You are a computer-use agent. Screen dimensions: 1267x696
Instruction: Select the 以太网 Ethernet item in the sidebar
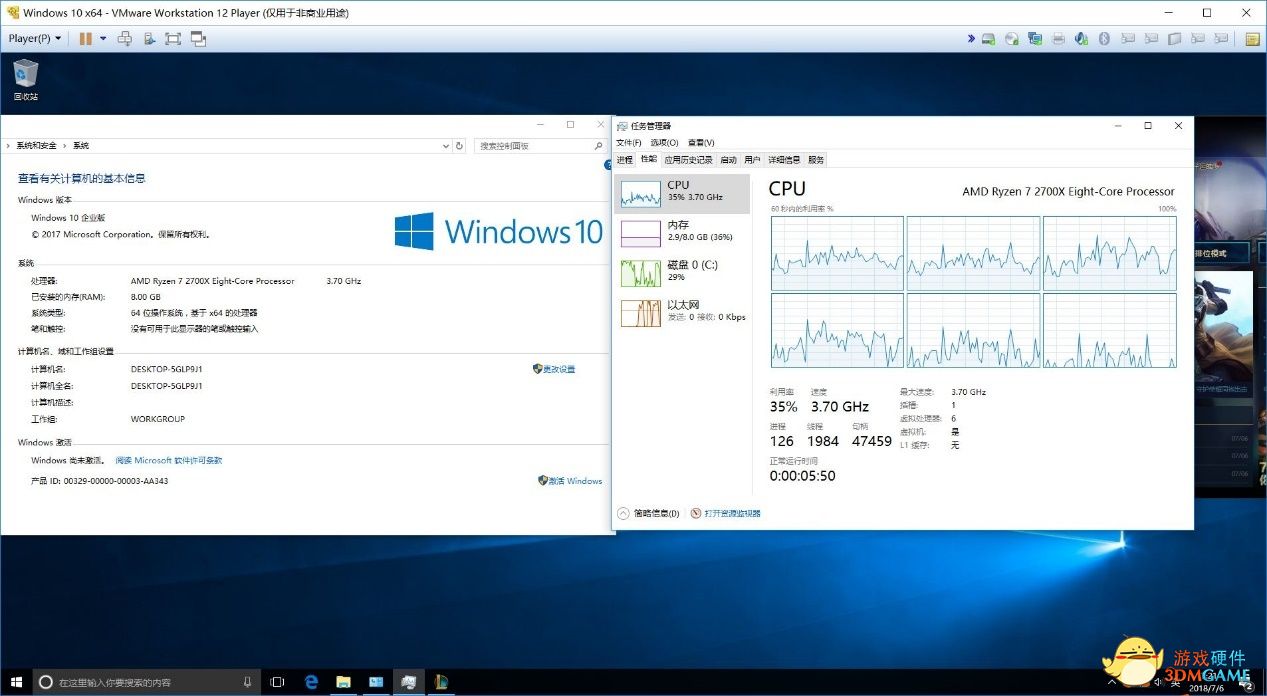[682, 312]
